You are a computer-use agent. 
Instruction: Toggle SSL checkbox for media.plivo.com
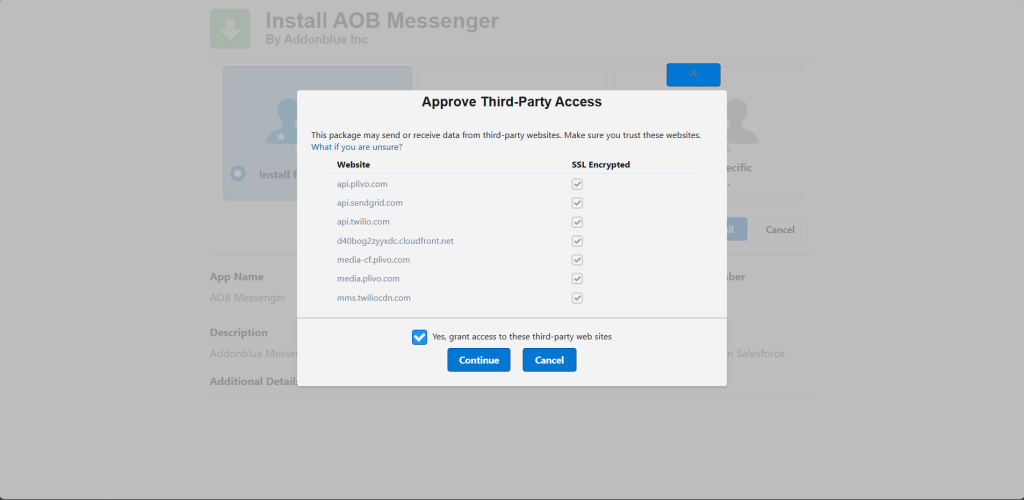pos(577,279)
